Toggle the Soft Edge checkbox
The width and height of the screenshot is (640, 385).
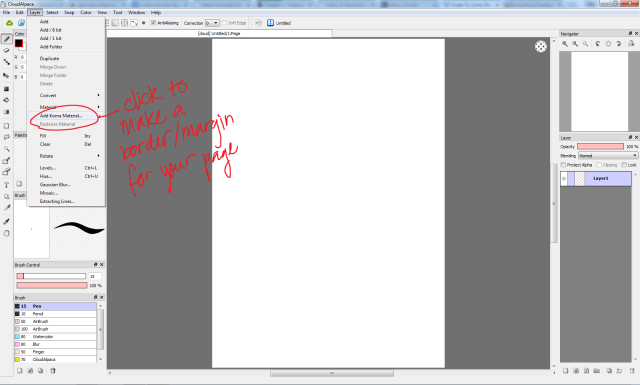(x=224, y=23)
